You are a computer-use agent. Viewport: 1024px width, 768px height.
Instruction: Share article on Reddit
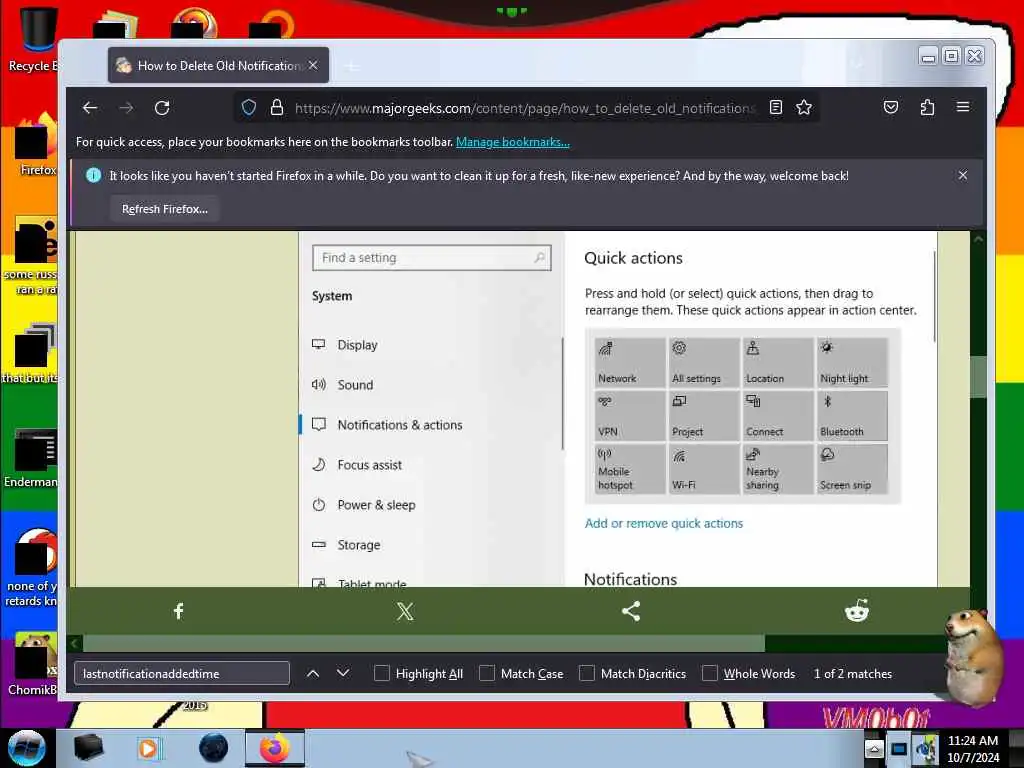857,611
